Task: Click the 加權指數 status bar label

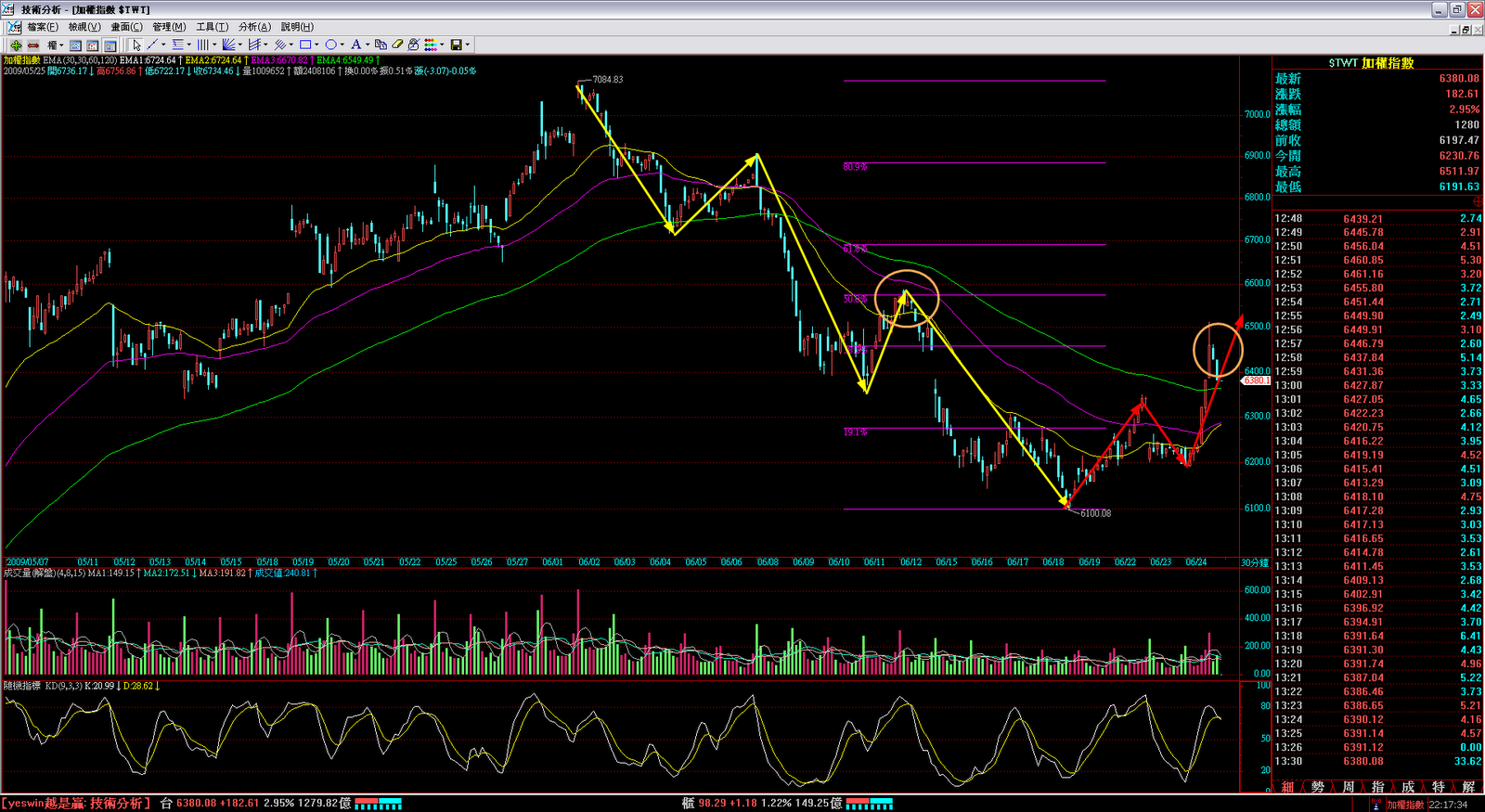Action: point(1406,805)
